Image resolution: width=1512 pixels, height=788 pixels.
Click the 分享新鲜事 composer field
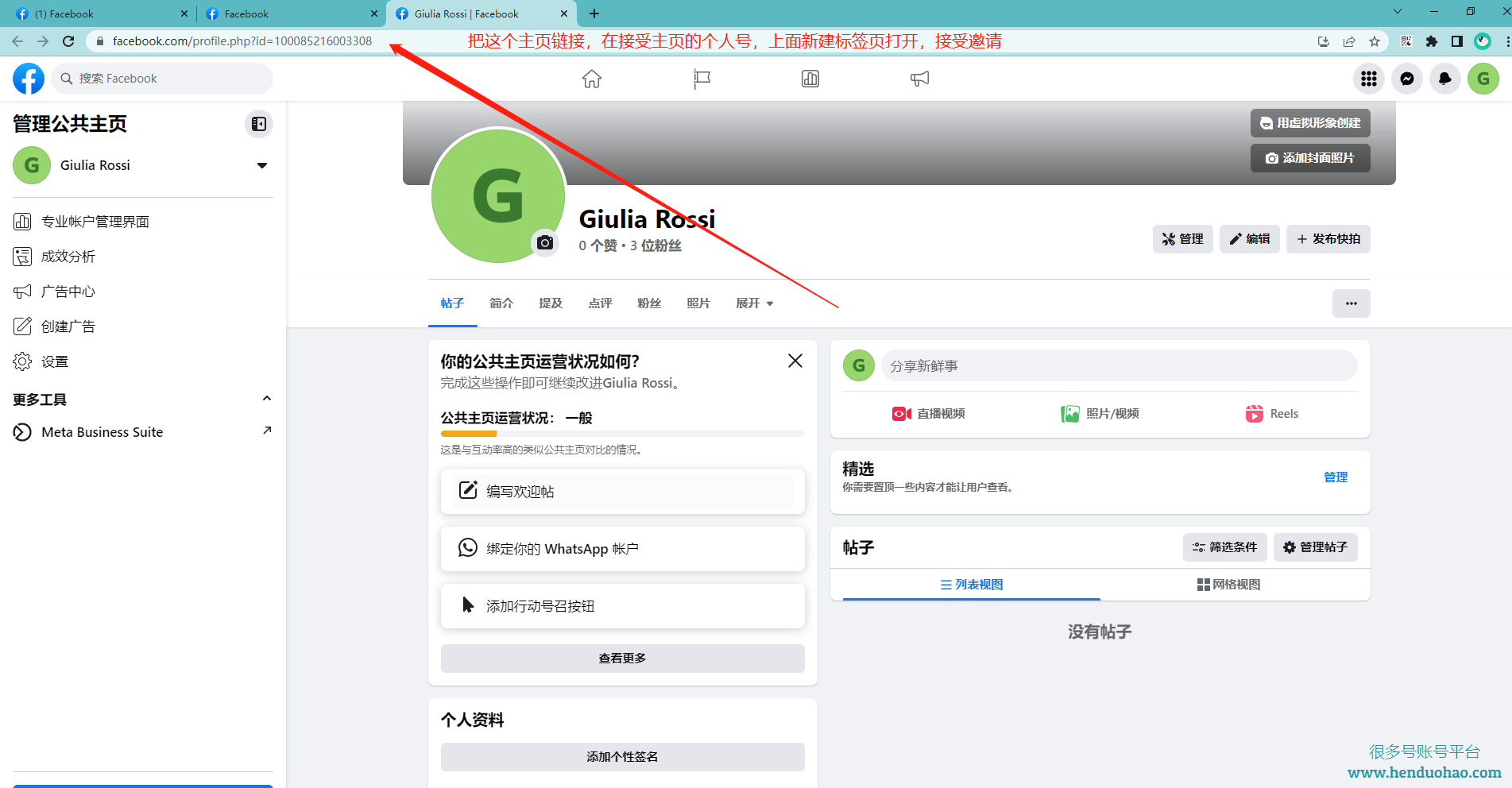pos(1119,365)
